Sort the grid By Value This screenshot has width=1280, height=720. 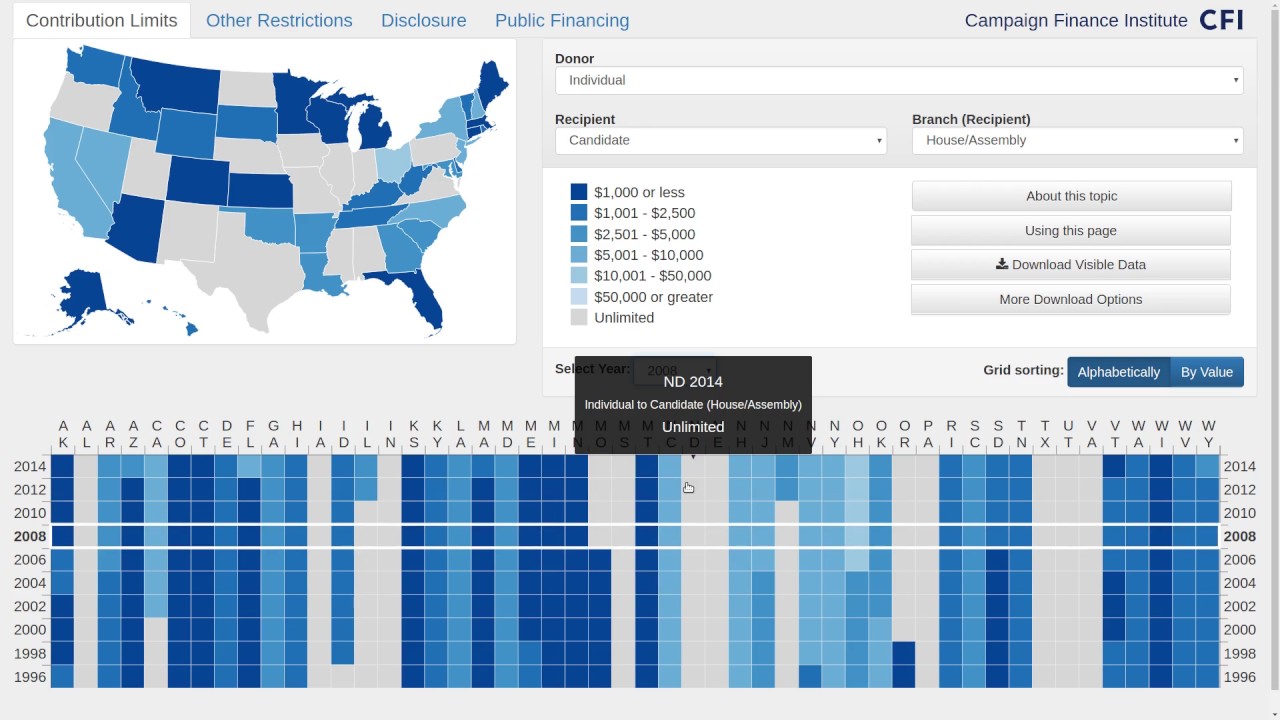click(1207, 372)
